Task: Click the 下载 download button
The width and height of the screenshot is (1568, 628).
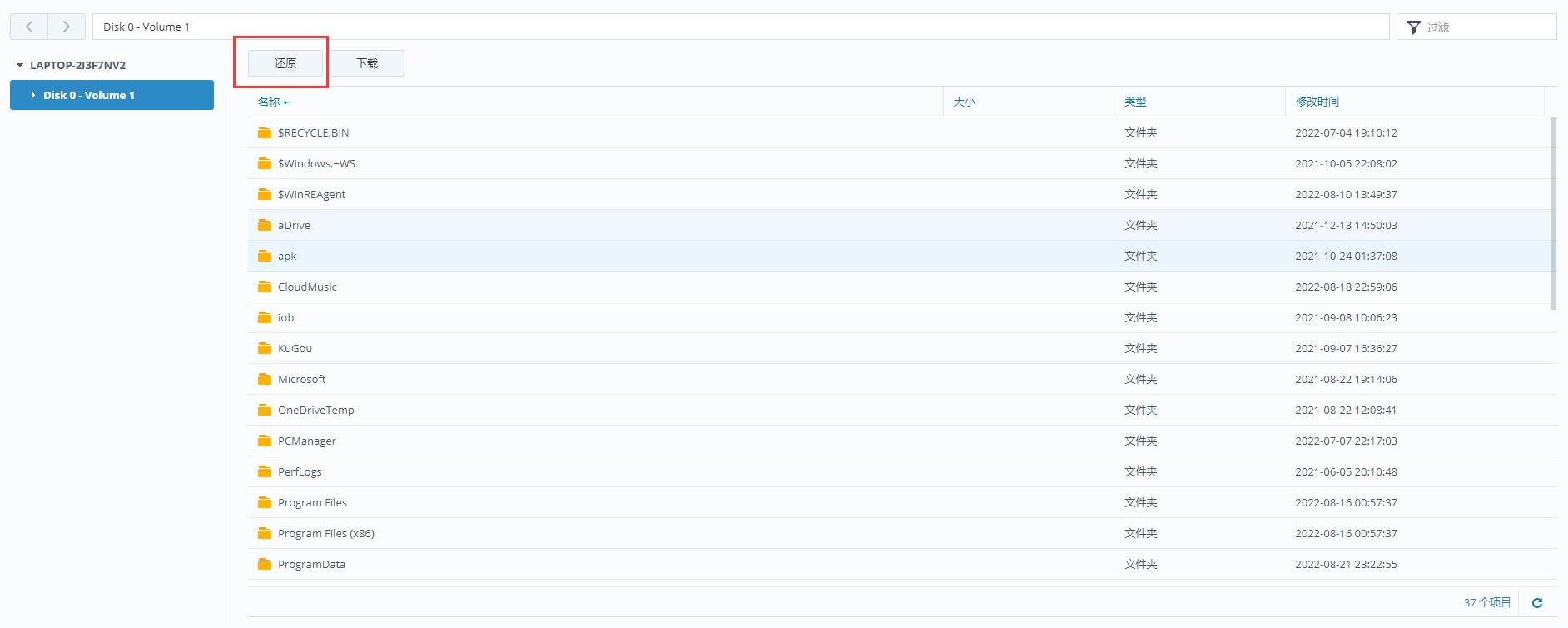Action: click(x=367, y=63)
